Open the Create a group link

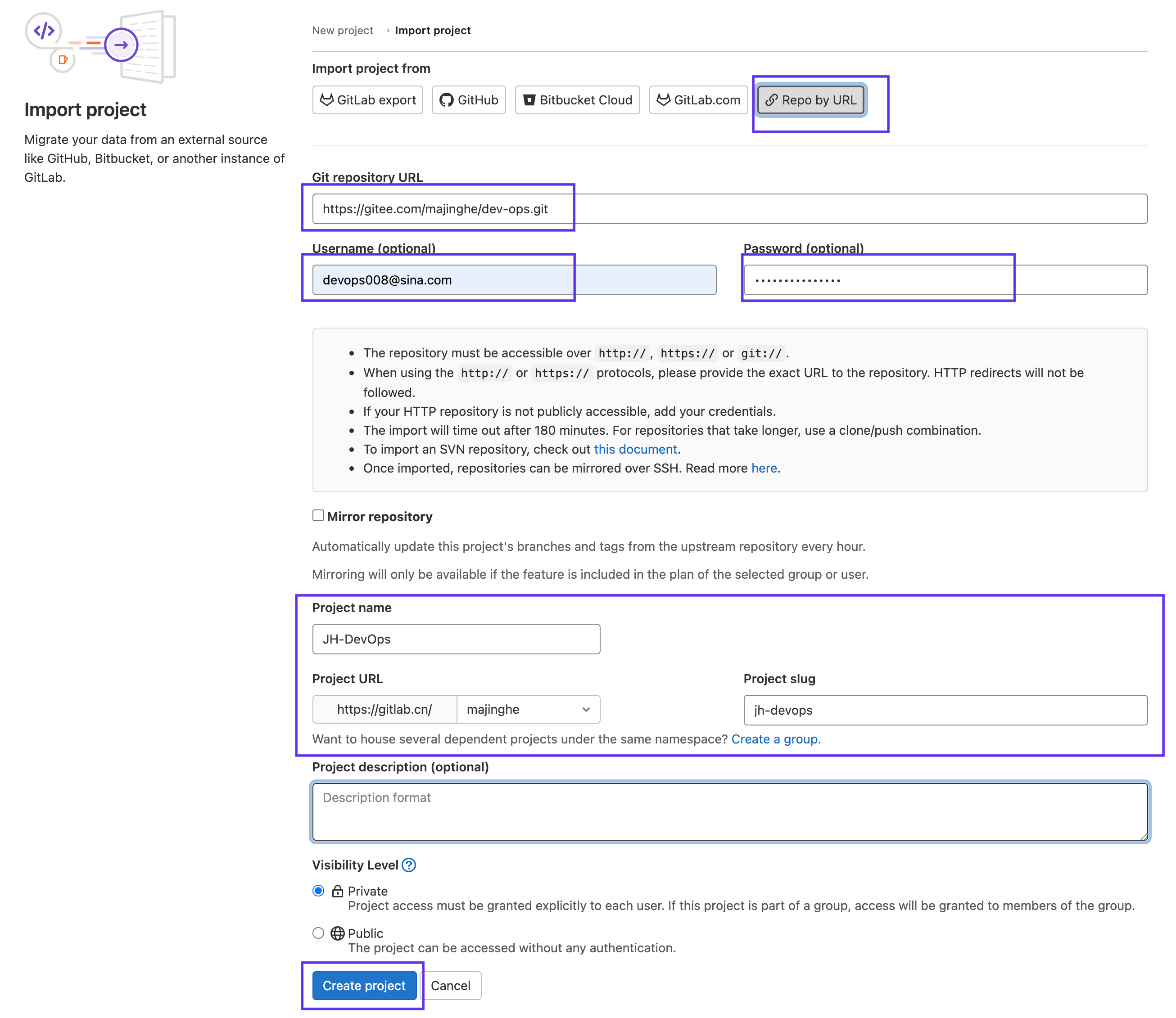pyautogui.click(x=775, y=739)
